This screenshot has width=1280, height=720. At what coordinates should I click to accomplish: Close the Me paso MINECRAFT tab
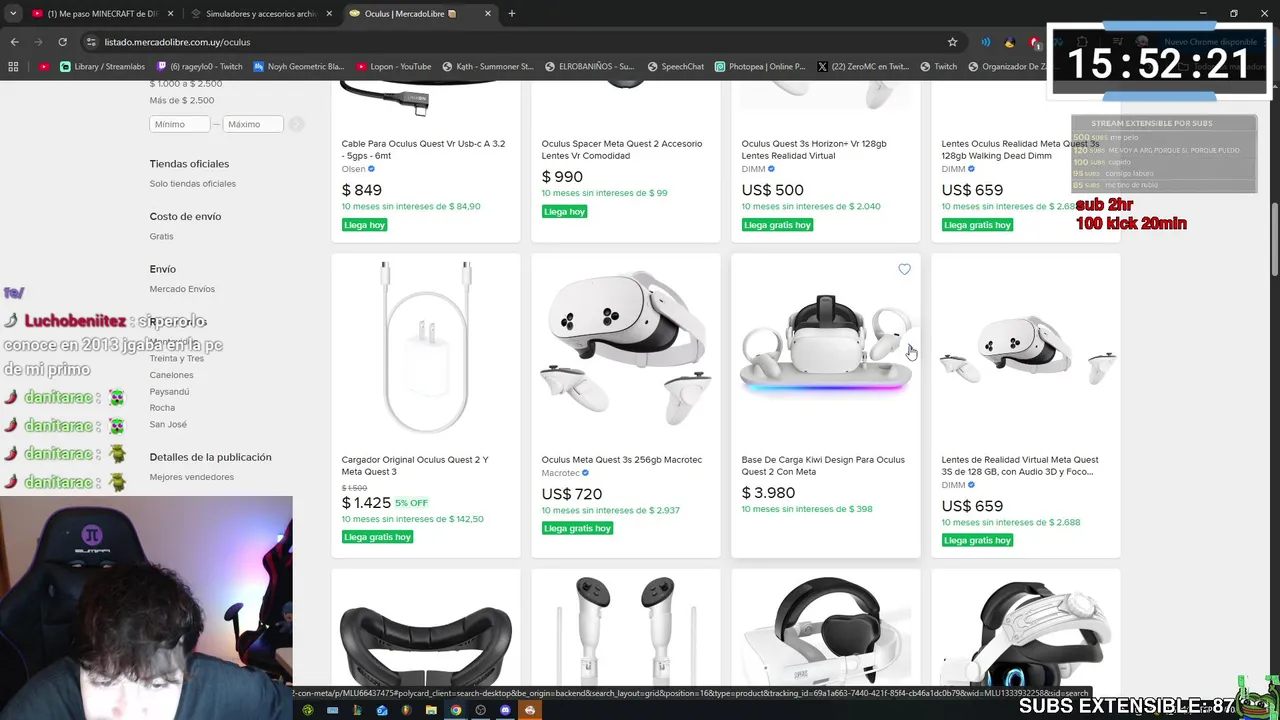[170, 14]
